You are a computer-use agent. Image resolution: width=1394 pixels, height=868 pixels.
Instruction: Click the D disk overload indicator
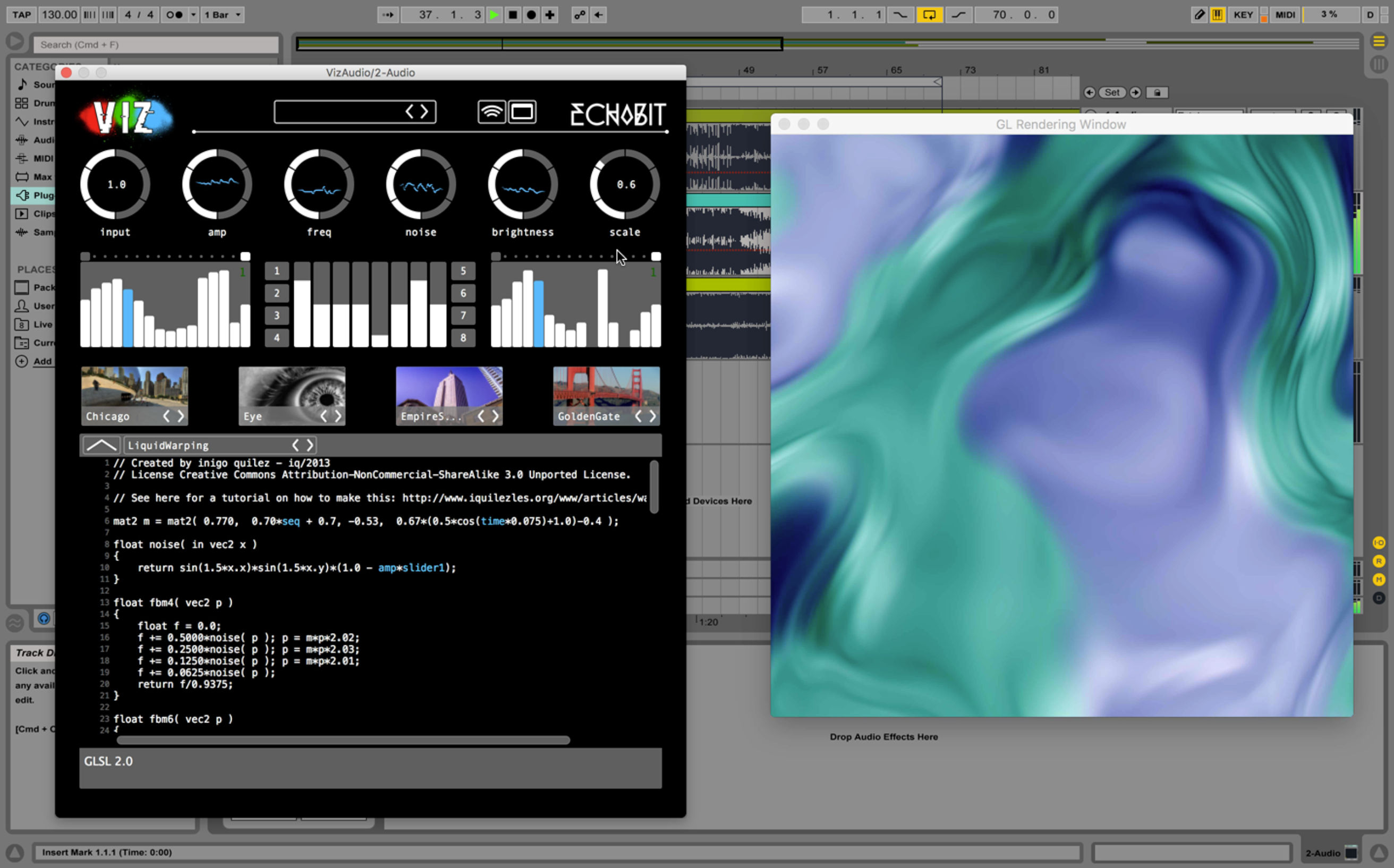pos(1370,15)
